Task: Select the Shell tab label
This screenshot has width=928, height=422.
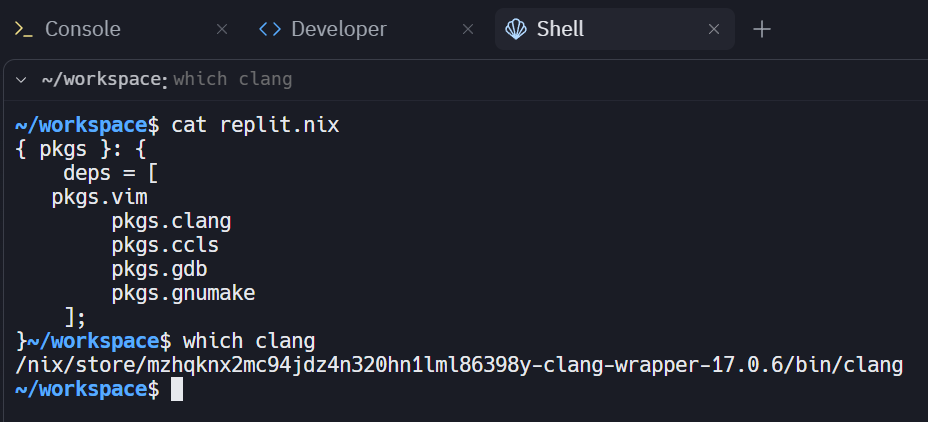Action: click(560, 29)
